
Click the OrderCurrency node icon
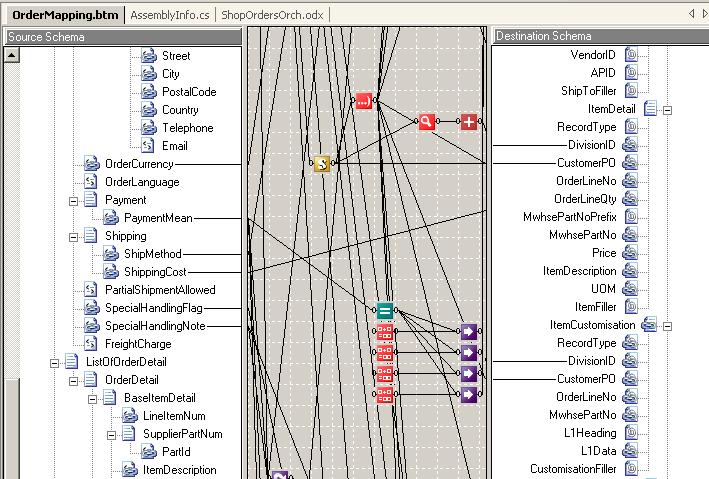coord(92,164)
